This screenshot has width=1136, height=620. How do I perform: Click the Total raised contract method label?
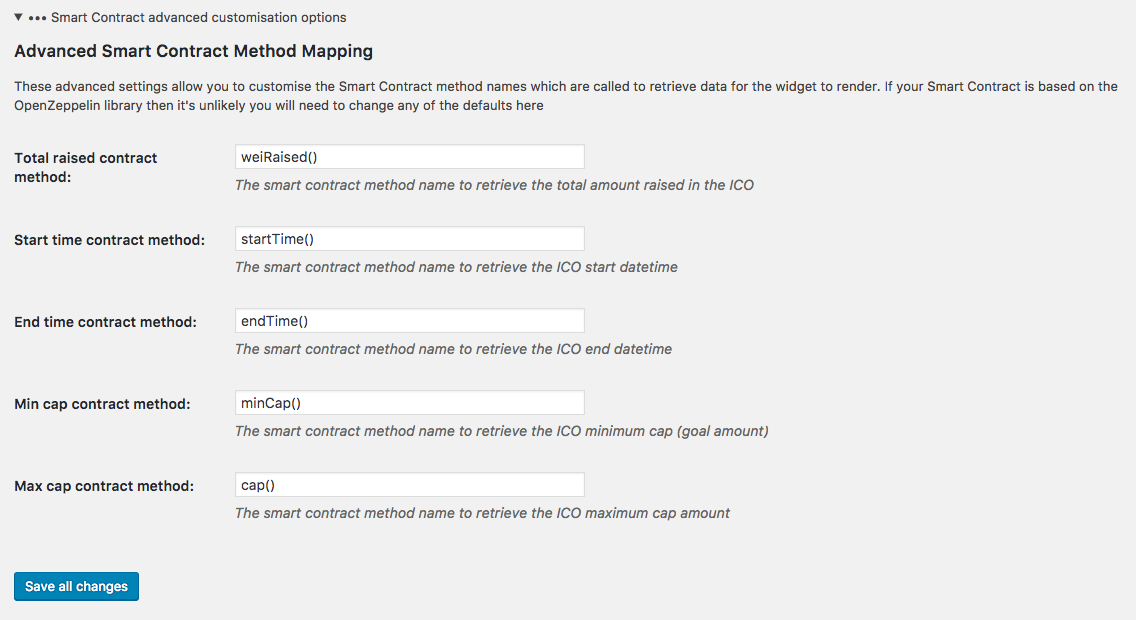(x=85, y=167)
